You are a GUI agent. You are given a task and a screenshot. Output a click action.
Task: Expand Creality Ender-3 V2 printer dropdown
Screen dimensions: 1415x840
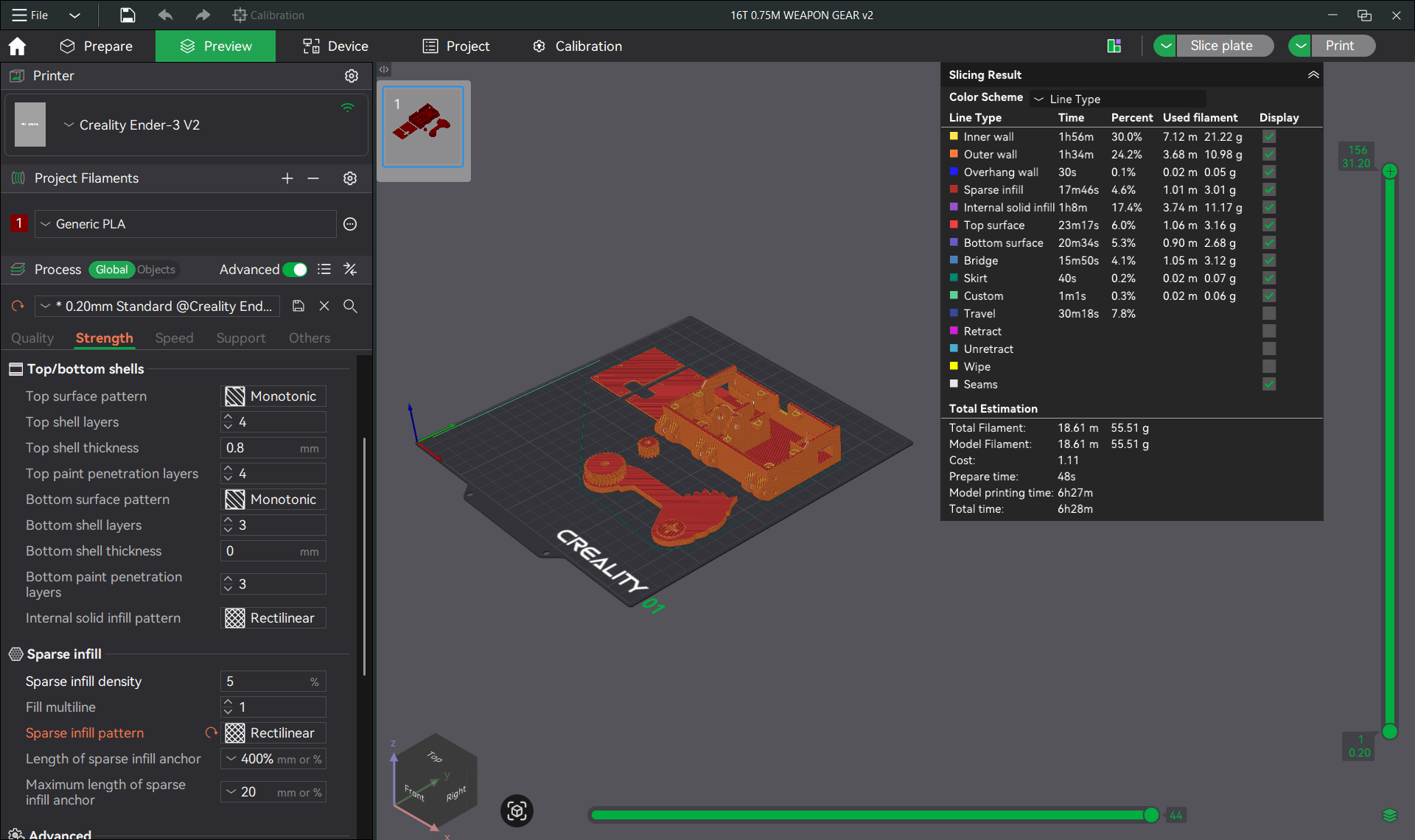click(x=133, y=125)
